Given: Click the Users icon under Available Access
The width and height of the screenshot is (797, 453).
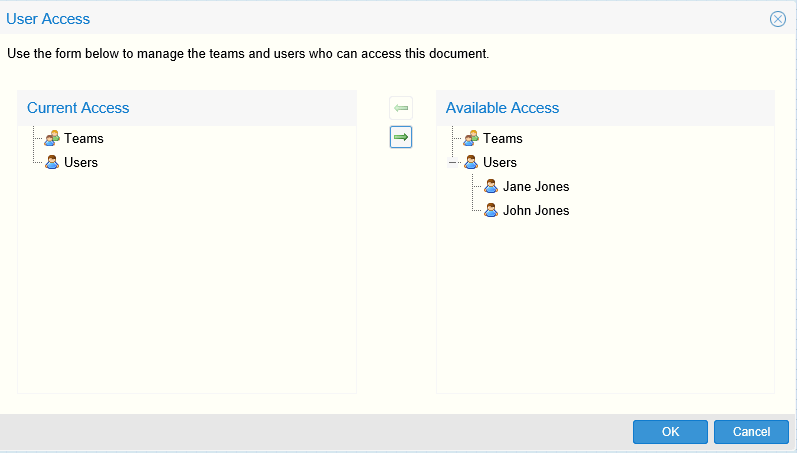Looking at the screenshot, I should coord(471,162).
